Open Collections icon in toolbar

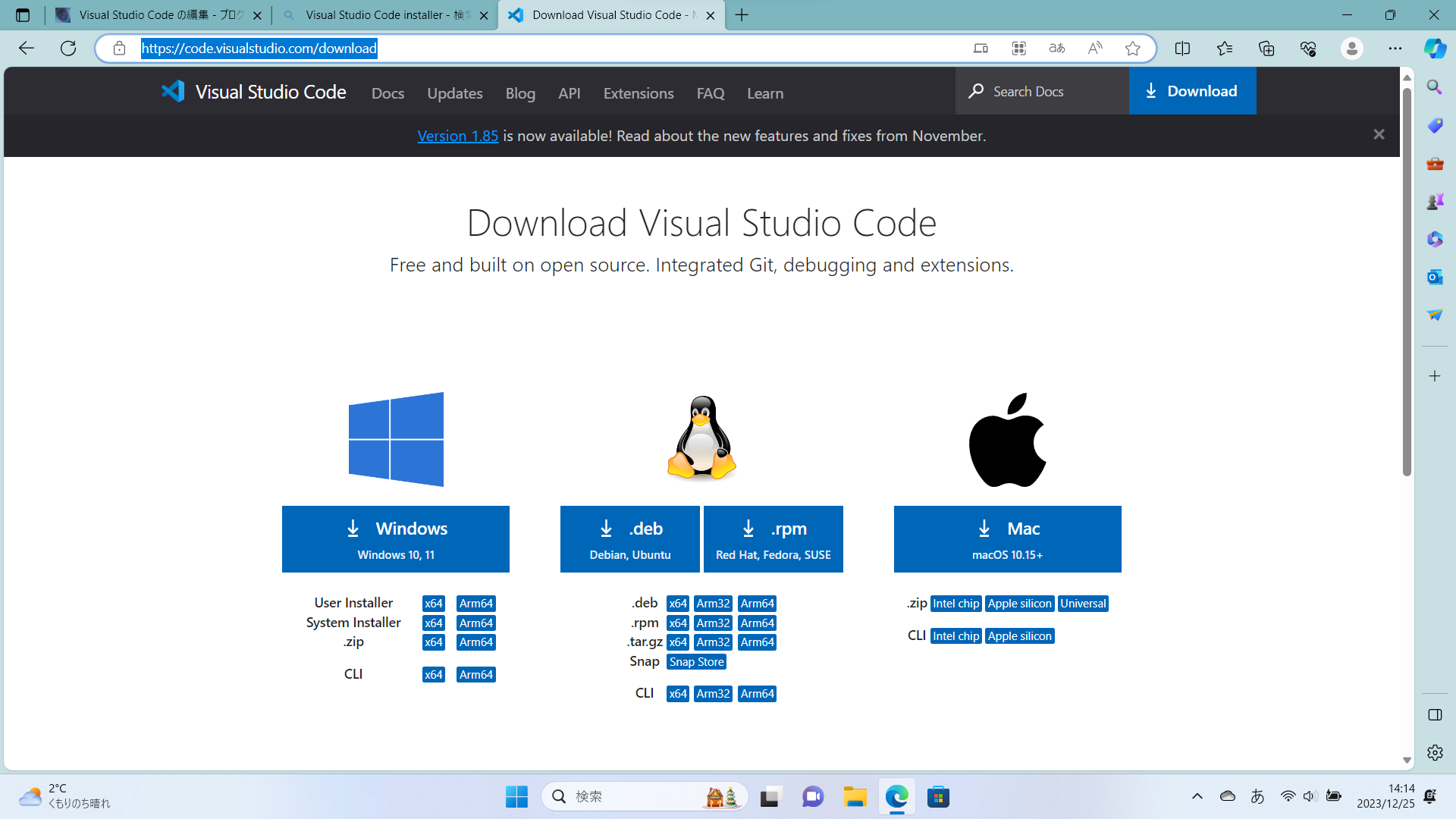coord(1266,49)
